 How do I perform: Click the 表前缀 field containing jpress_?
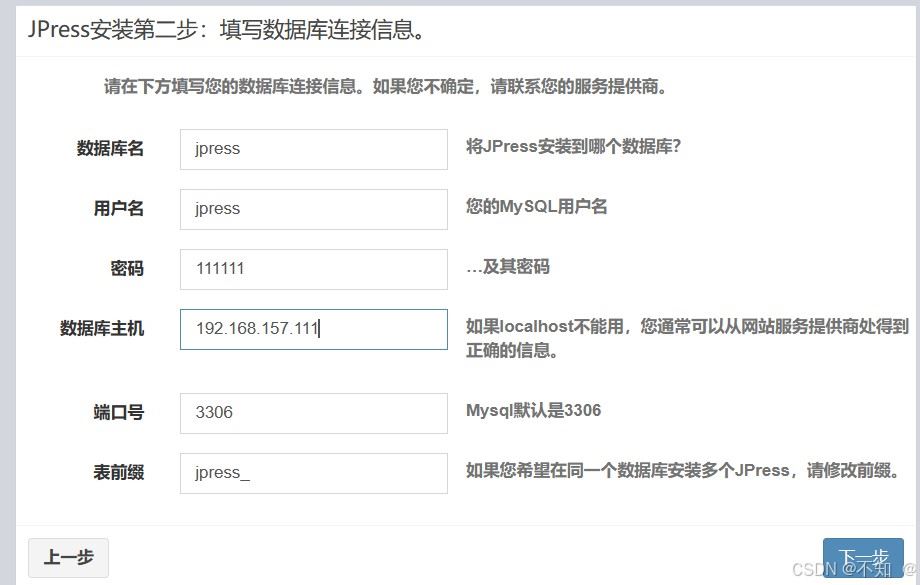coord(313,473)
